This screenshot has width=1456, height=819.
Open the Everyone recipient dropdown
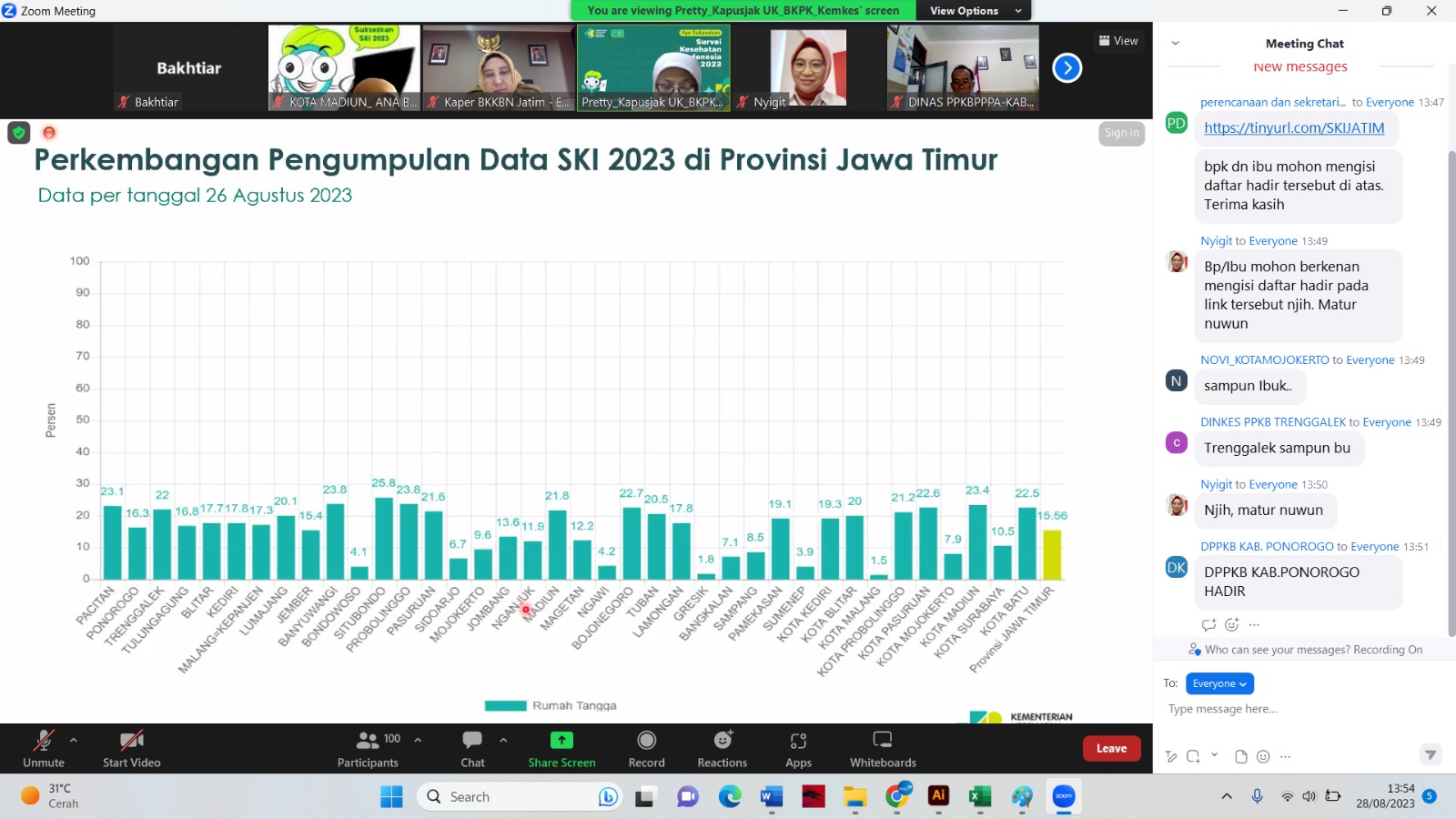1219,683
